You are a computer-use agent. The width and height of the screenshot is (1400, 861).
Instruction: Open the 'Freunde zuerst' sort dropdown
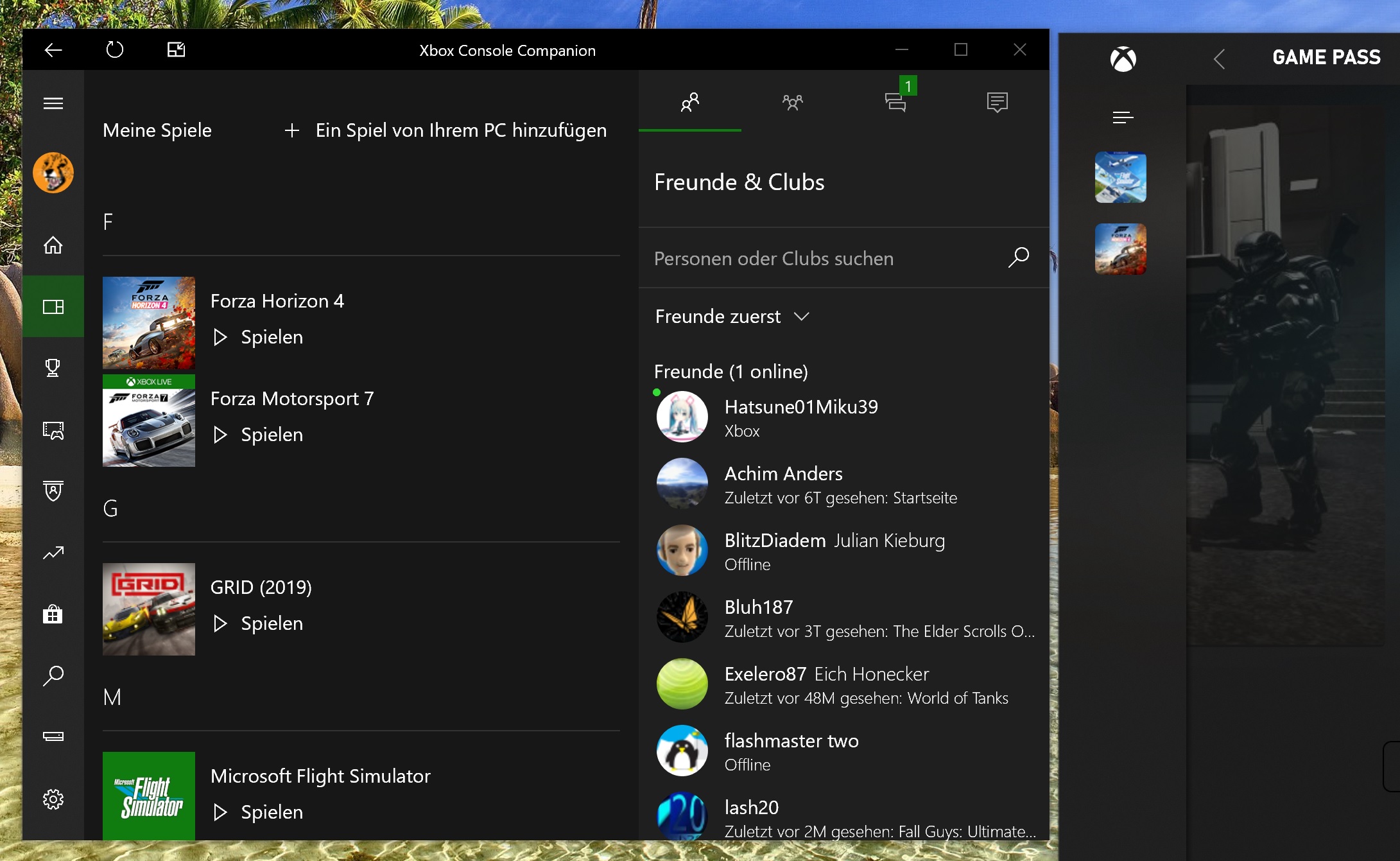[732, 317]
